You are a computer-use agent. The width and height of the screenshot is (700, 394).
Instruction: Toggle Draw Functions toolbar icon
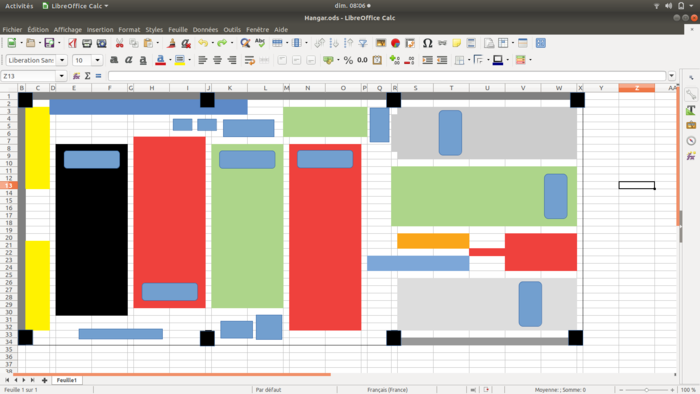click(x=541, y=43)
